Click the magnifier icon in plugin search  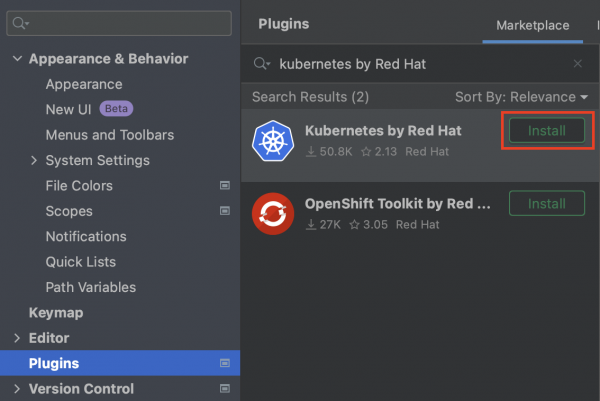click(262, 64)
